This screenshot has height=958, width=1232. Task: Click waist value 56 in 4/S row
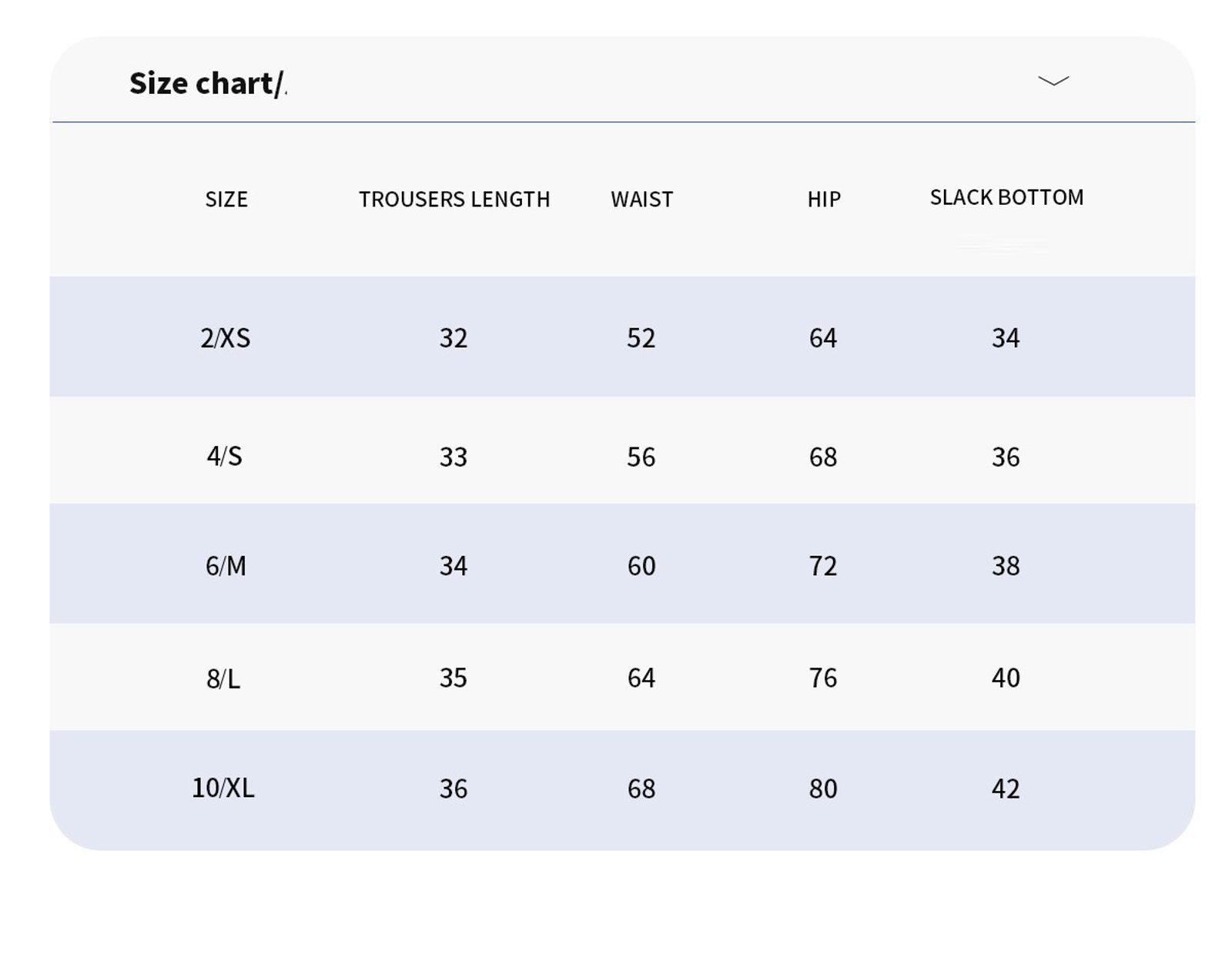[641, 457]
